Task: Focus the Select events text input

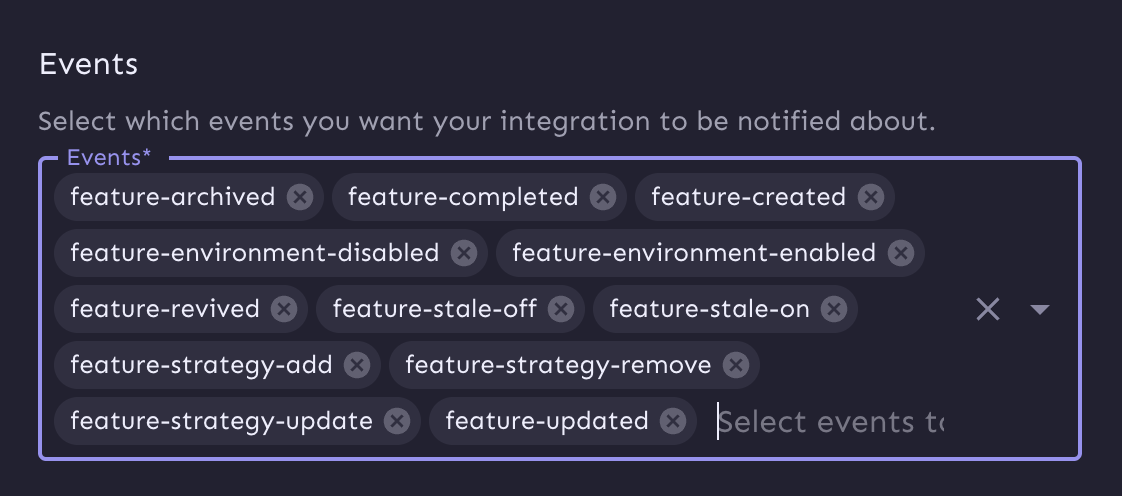Action: point(830,422)
